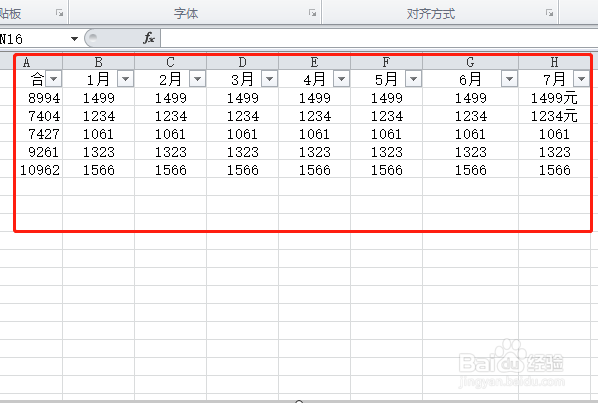The height and width of the screenshot is (403, 598).
Task: Open the 7月 filter dropdown
Action: (582, 79)
